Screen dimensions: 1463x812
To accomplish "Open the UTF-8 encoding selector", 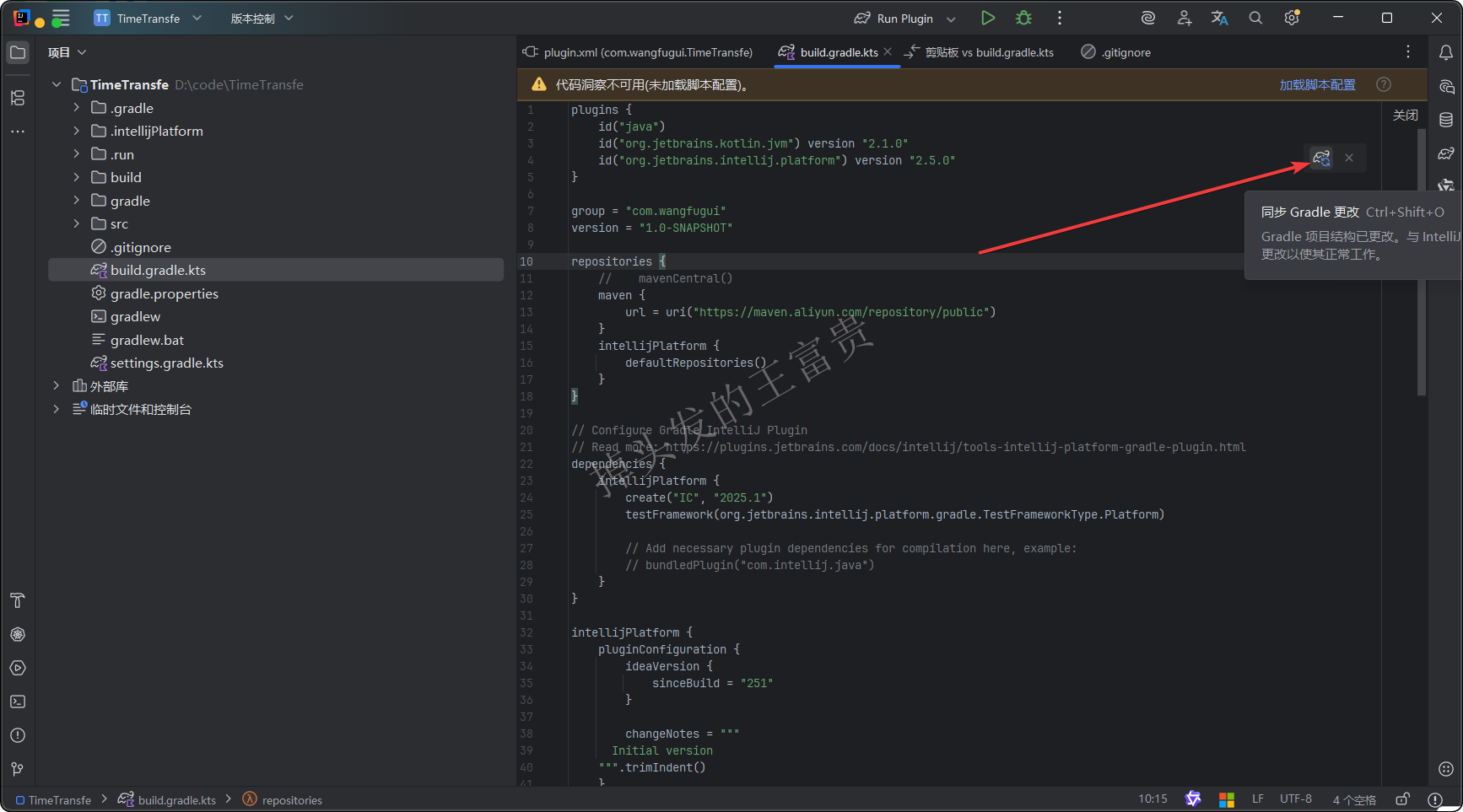I will [1296, 799].
